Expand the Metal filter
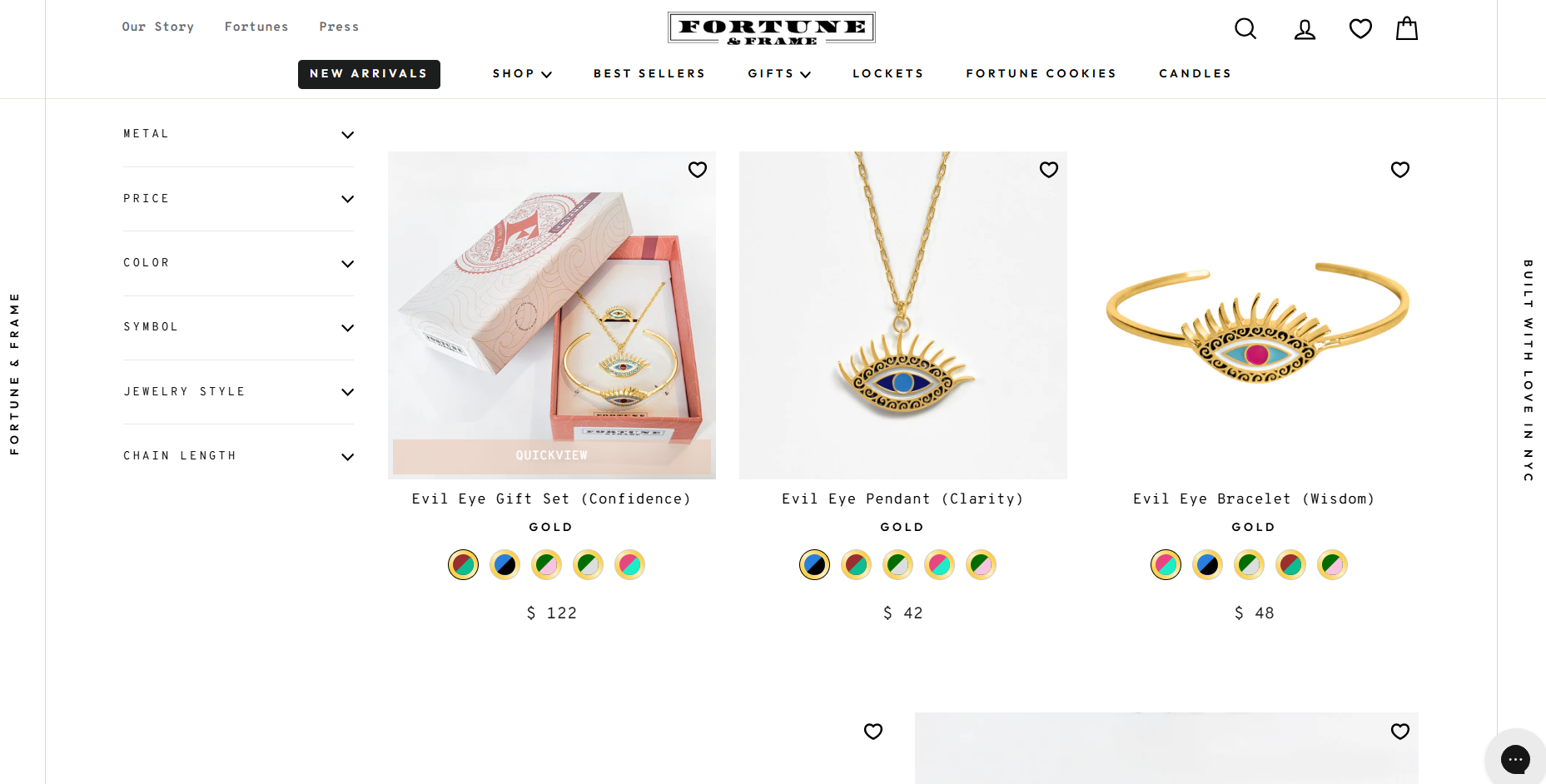Viewport: 1546px width, 784px height. [239, 134]
